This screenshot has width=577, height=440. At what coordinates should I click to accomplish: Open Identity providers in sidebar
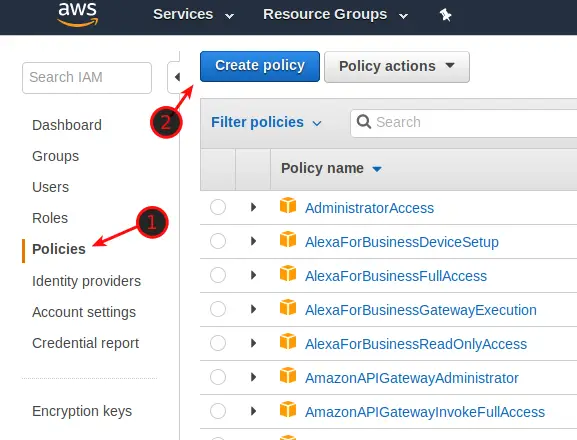[86, 281]
